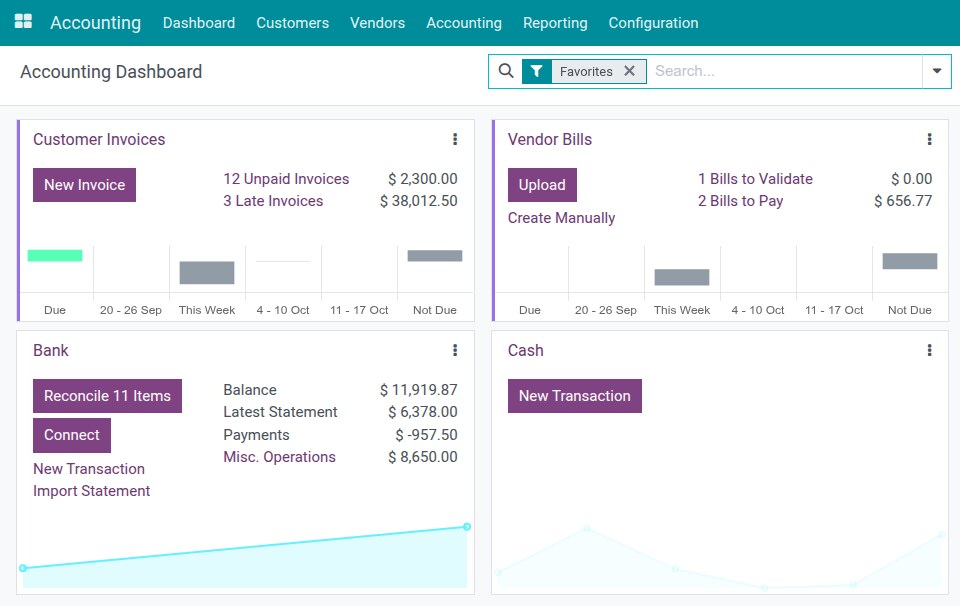
Task: Click This Week bar in Customer Invoices chart
Action: click(207, 272)
